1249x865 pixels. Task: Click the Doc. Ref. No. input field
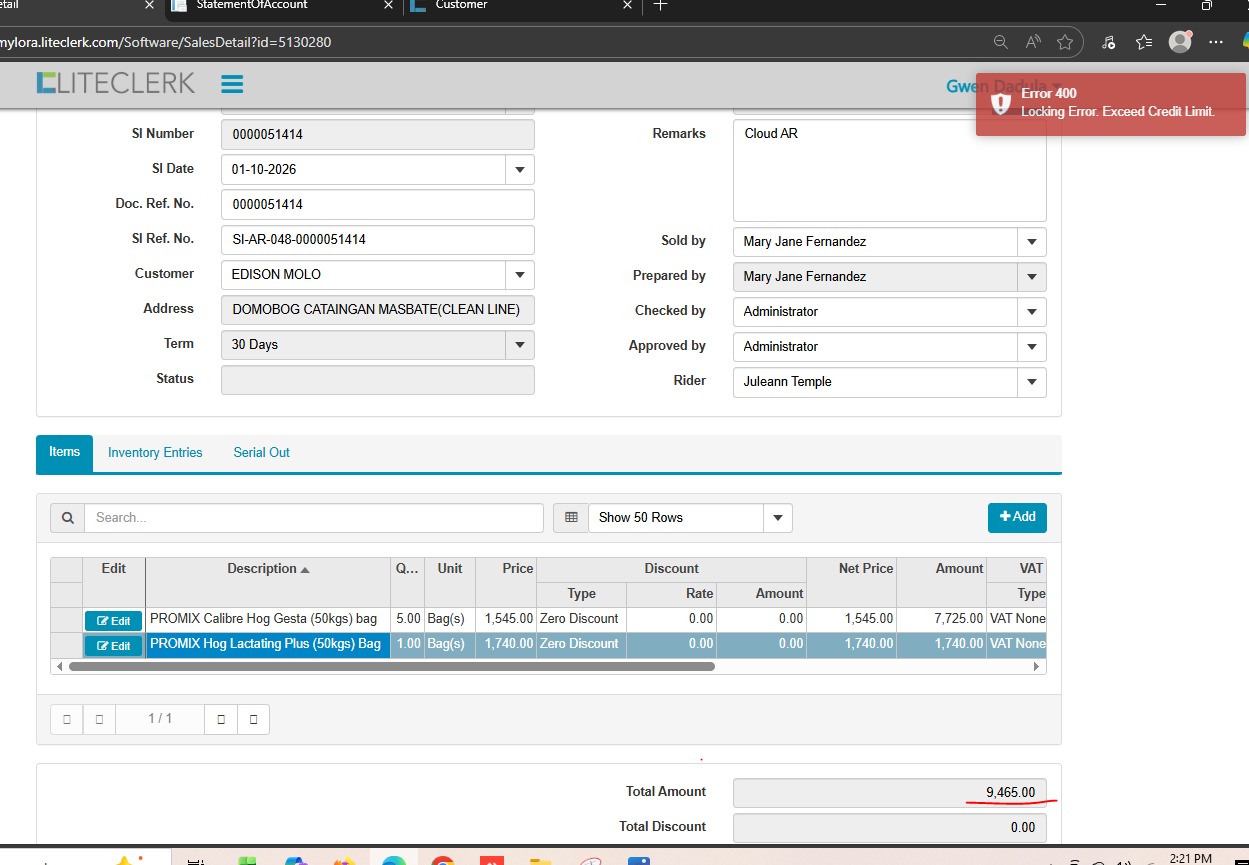pyautogui.click(x=377, y=205)
